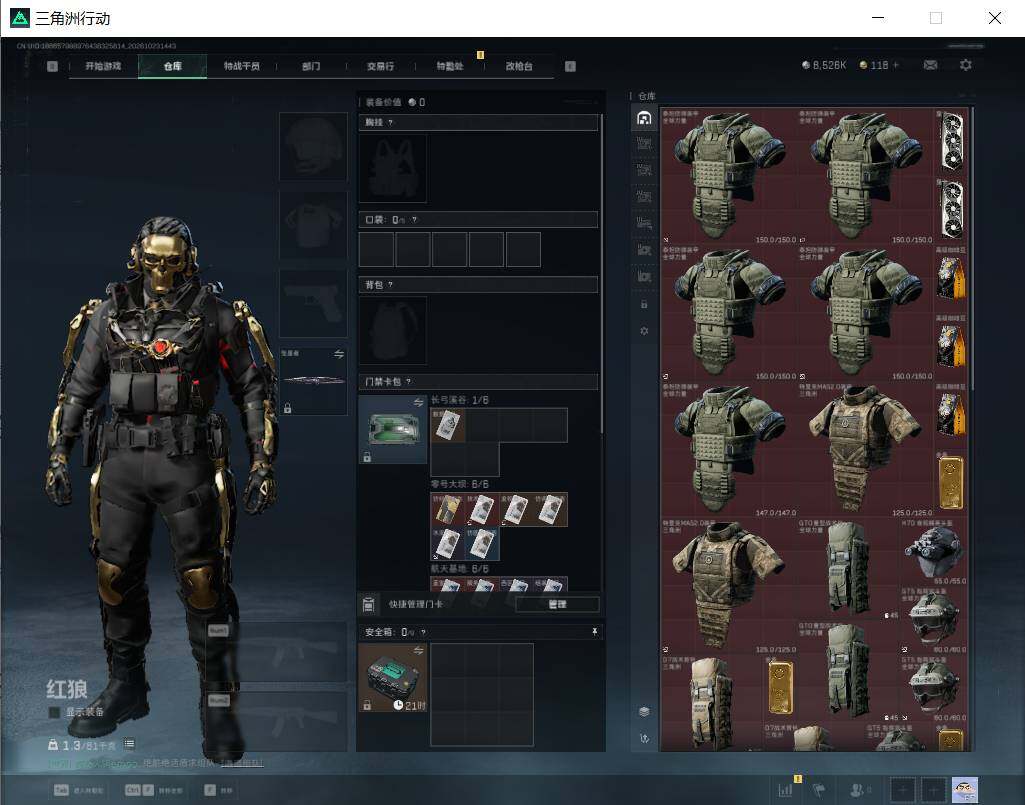Screen dimensions: 1025x805
Task: Open the 部门 tab
Action: (x=311, y=66)
